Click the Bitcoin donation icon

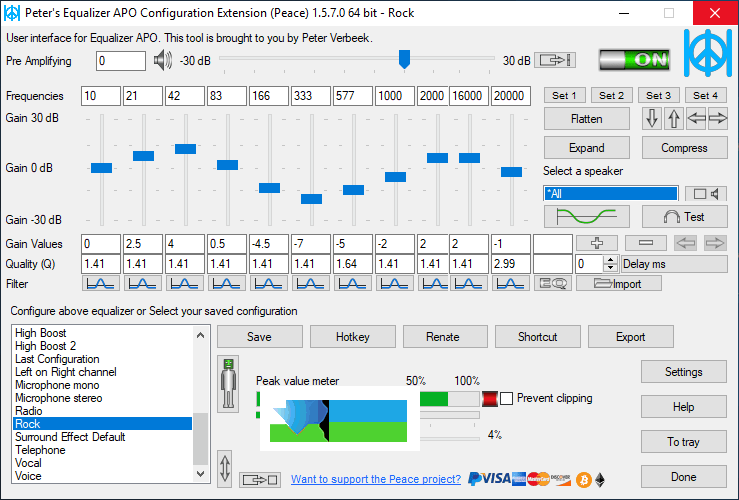pos(584,480)
